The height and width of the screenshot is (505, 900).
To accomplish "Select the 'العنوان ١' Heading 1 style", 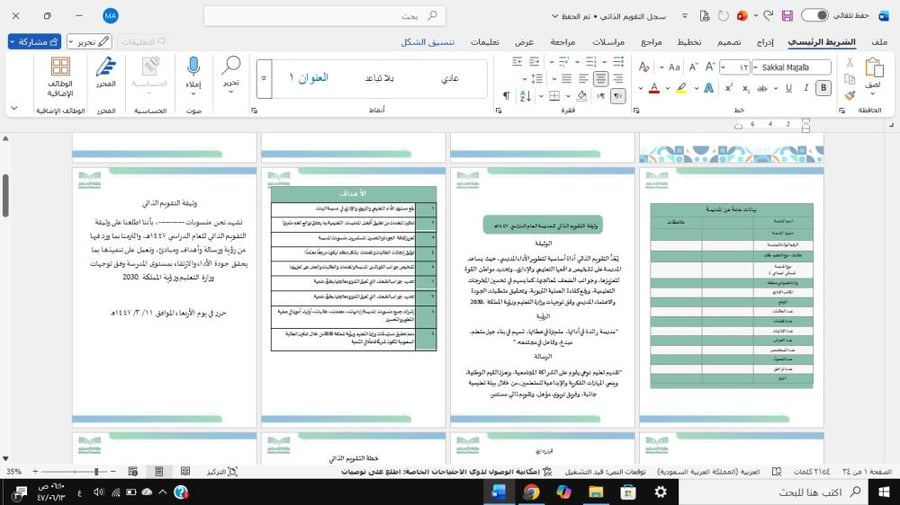I will (308, 77).
